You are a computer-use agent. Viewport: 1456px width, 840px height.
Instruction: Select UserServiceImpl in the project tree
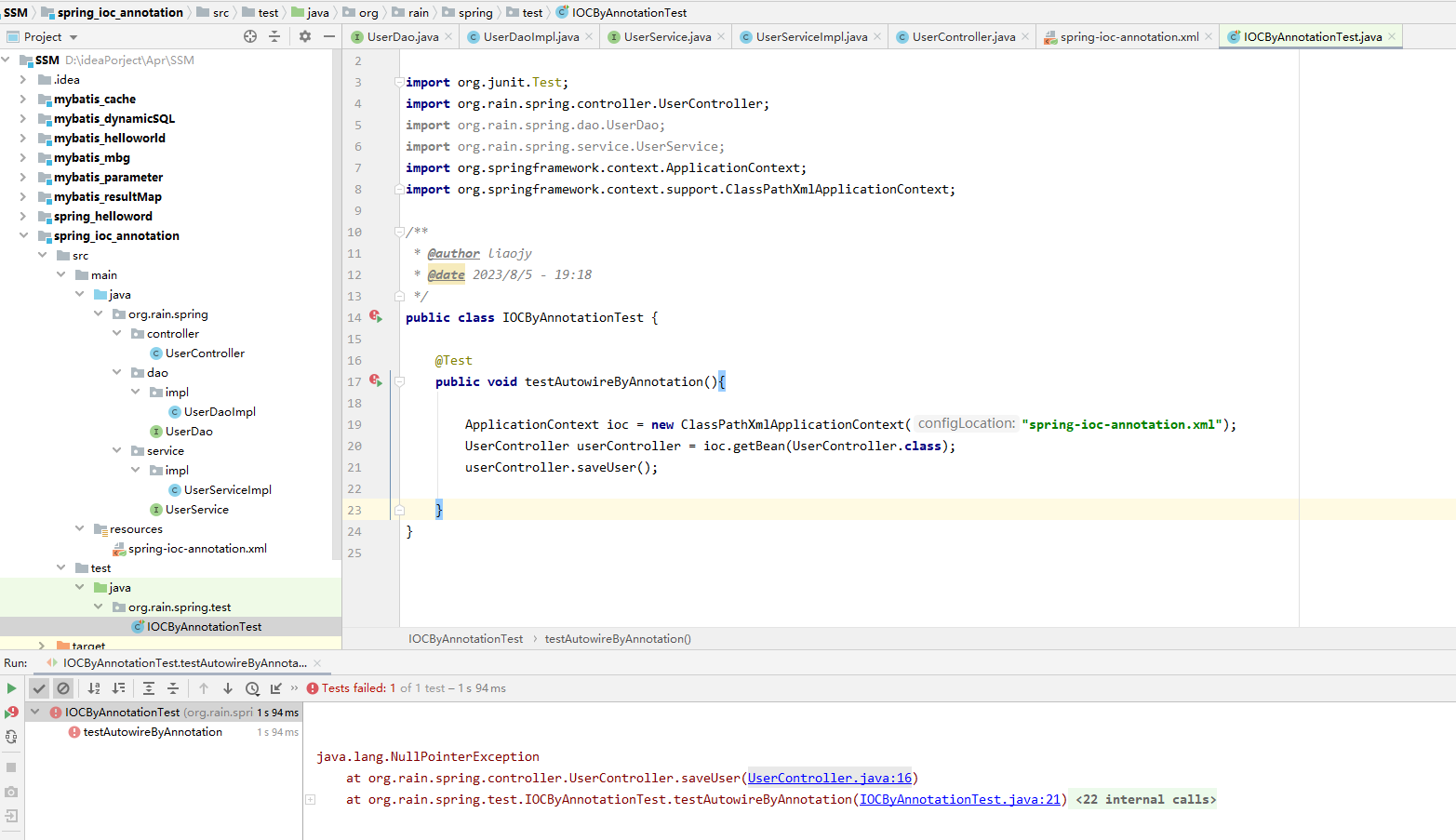click(x=228, y=489)
